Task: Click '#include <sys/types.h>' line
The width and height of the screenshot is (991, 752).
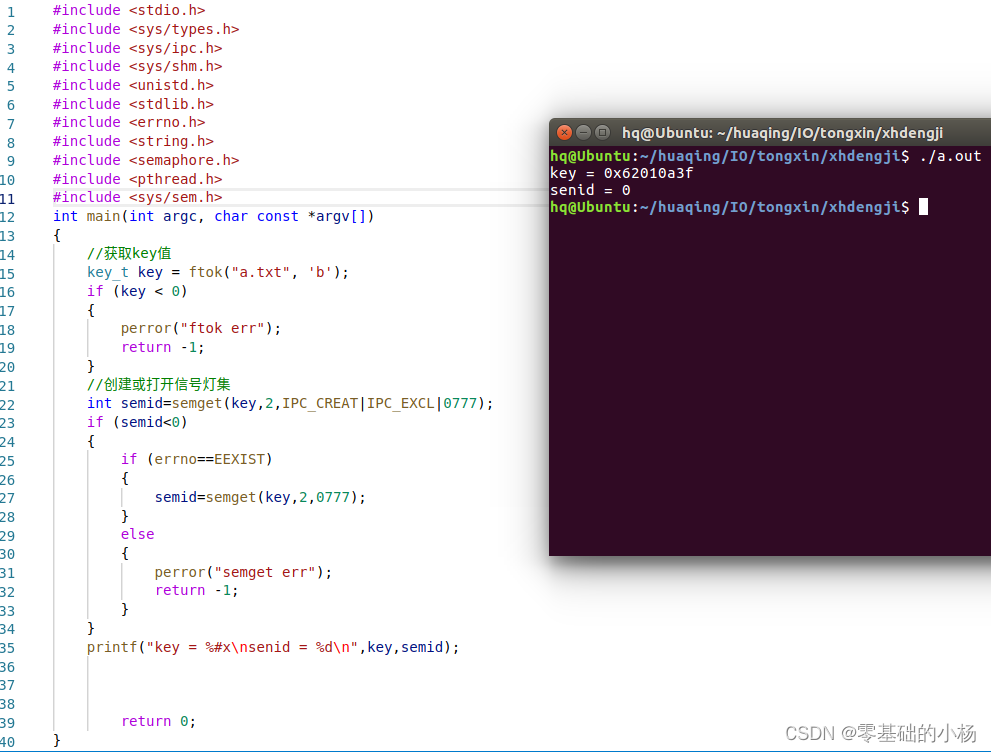Action: point(146,29)
